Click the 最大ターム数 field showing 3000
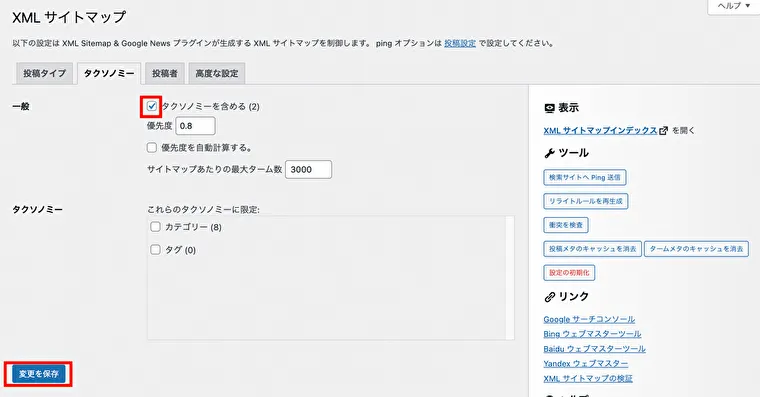The height and width of the screenshot is (397, 760). coord(308,170)
